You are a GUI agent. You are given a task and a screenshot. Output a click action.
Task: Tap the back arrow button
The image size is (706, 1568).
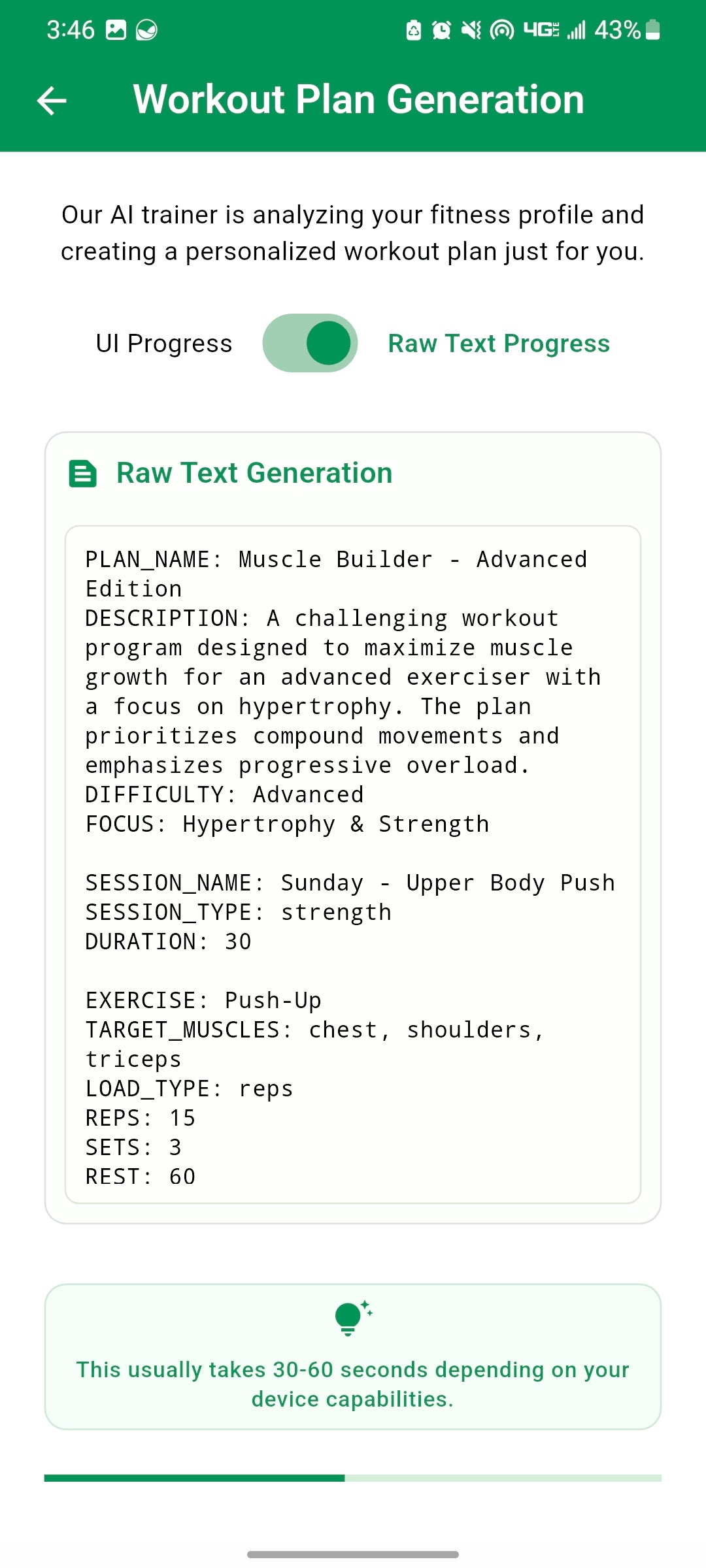tap(52, 101)
